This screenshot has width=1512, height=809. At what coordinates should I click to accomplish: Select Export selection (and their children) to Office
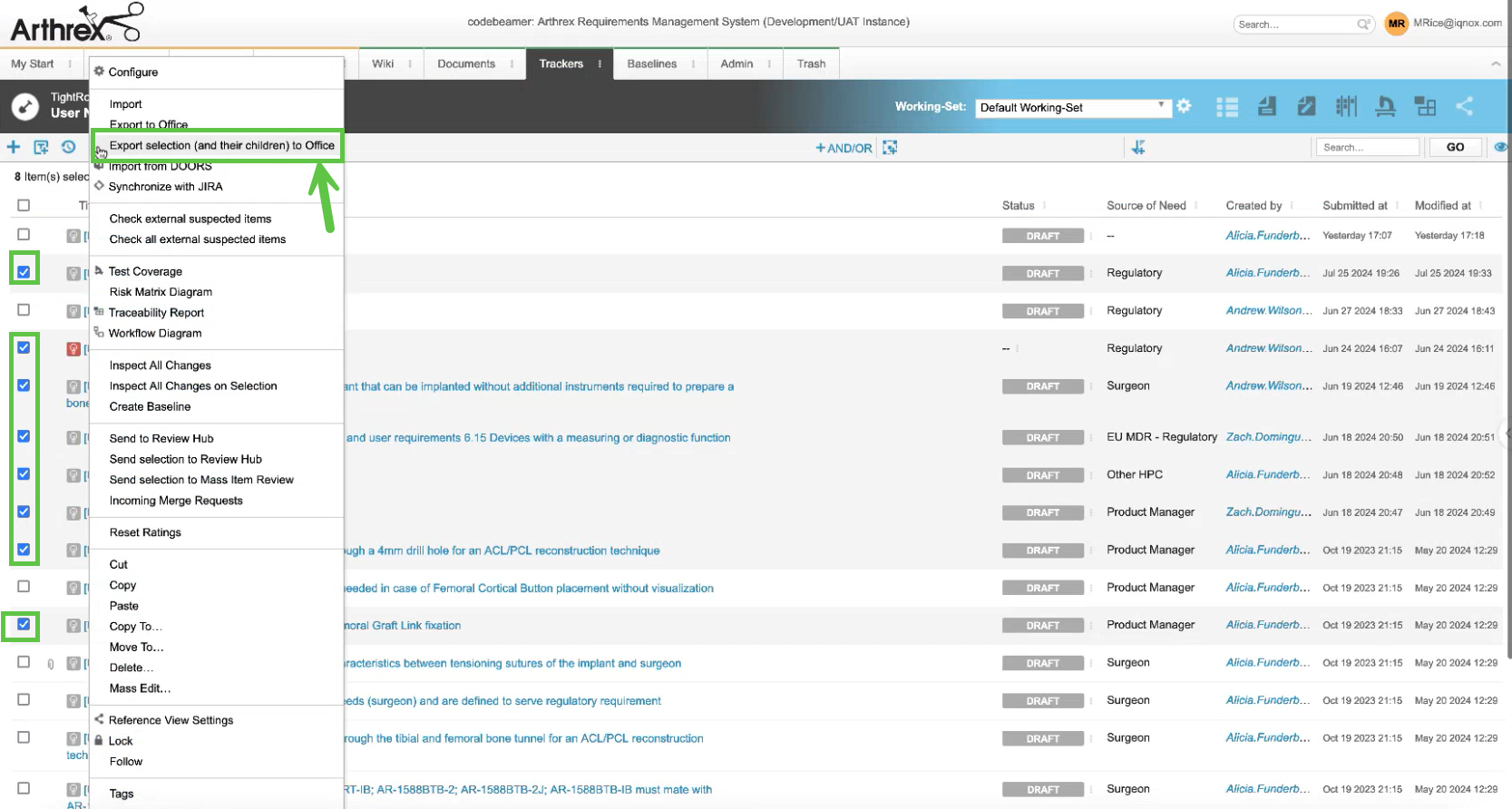221,145
